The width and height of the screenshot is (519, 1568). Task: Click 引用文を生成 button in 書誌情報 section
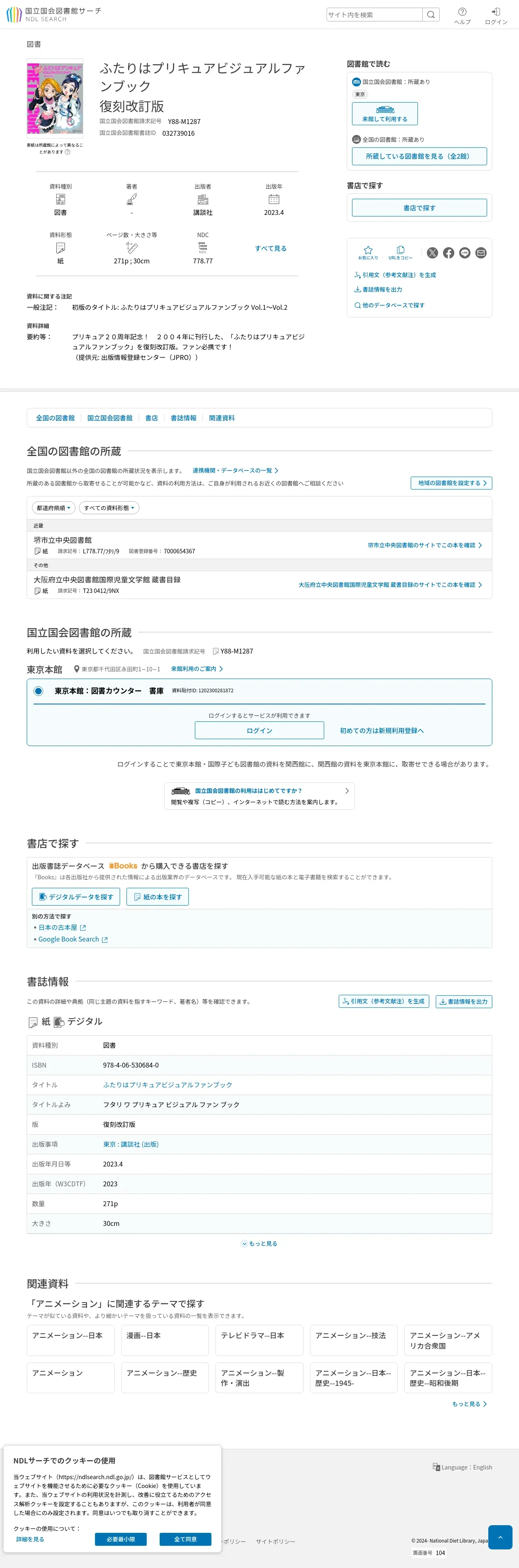(384, 1001)
